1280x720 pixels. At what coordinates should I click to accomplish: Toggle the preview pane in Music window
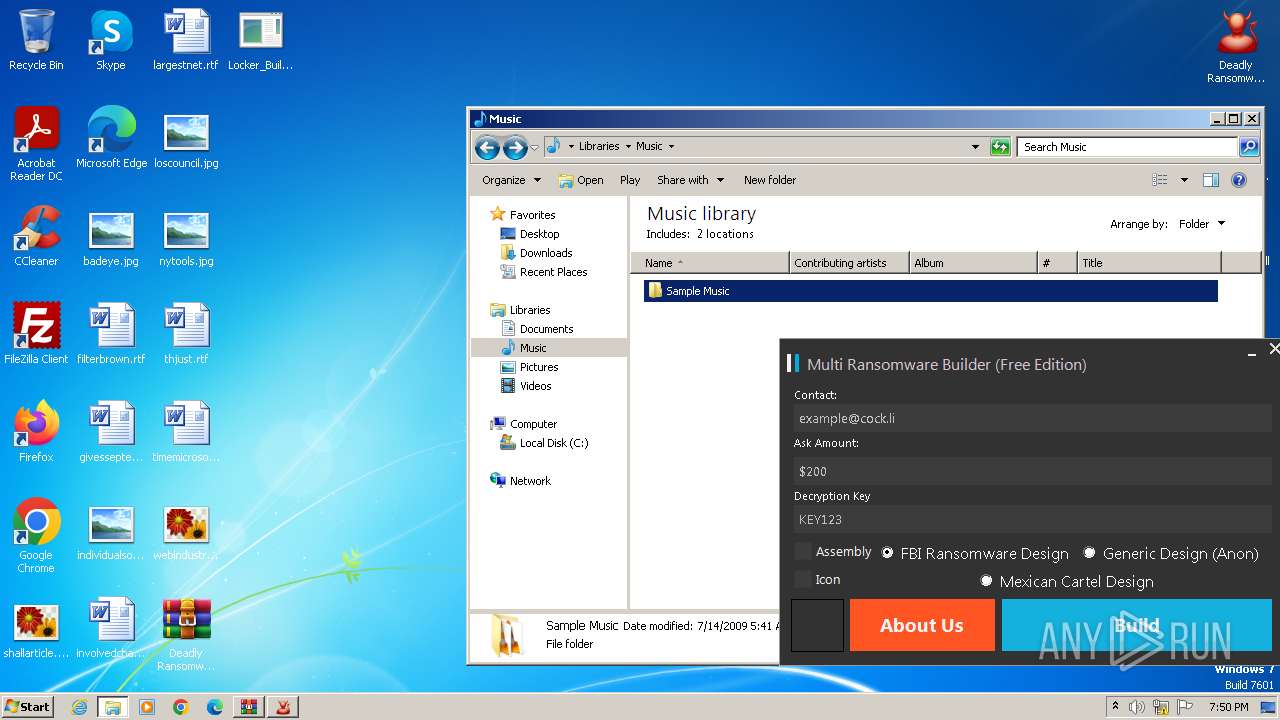(x=1211, y=180)
